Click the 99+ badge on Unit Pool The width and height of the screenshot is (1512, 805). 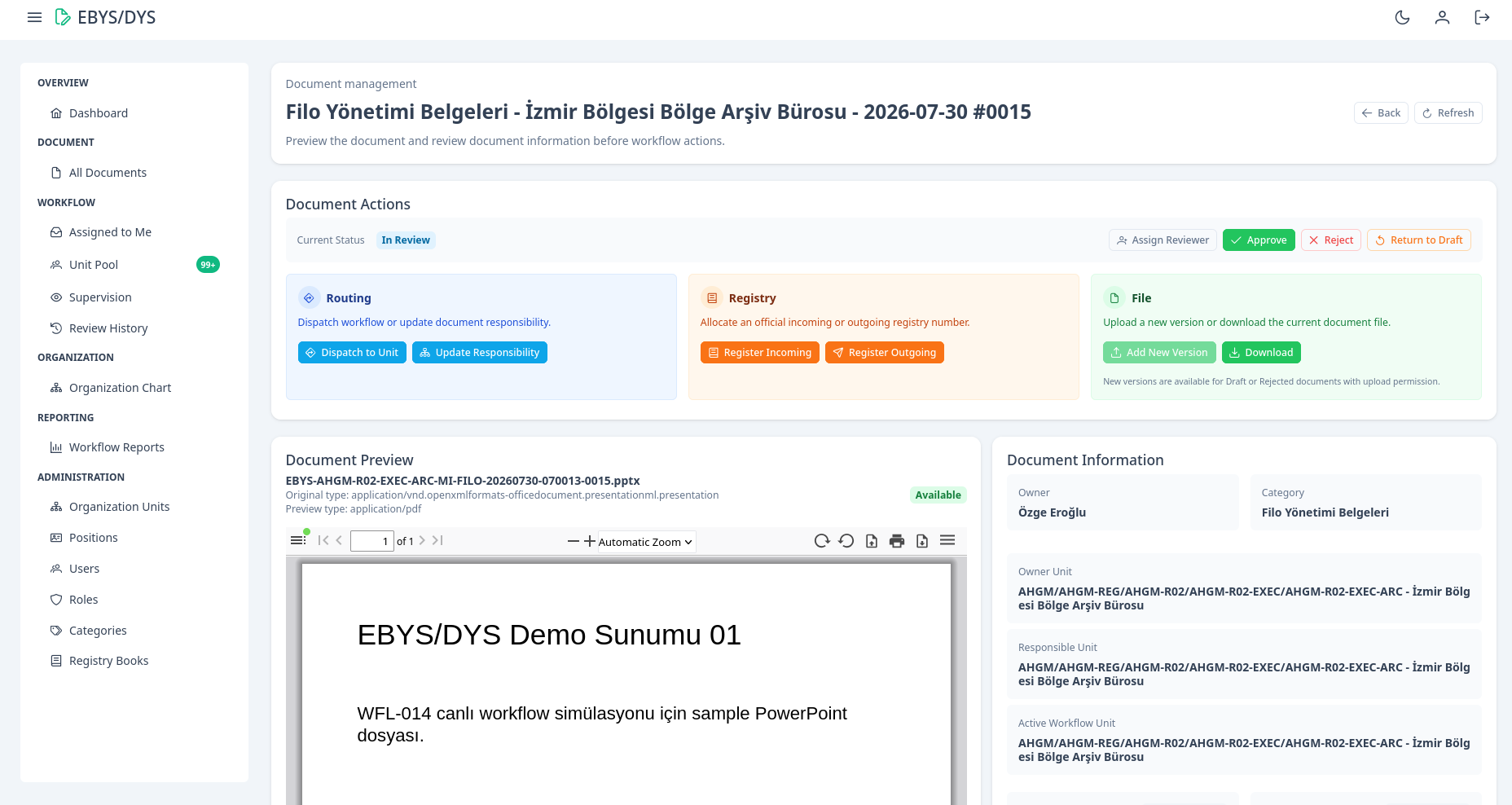pos(208,265)
